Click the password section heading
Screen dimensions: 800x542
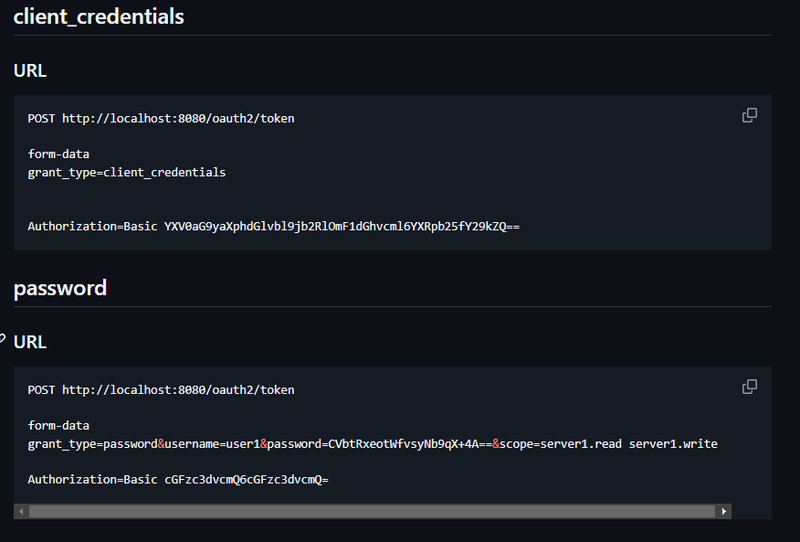click(60, 288)
